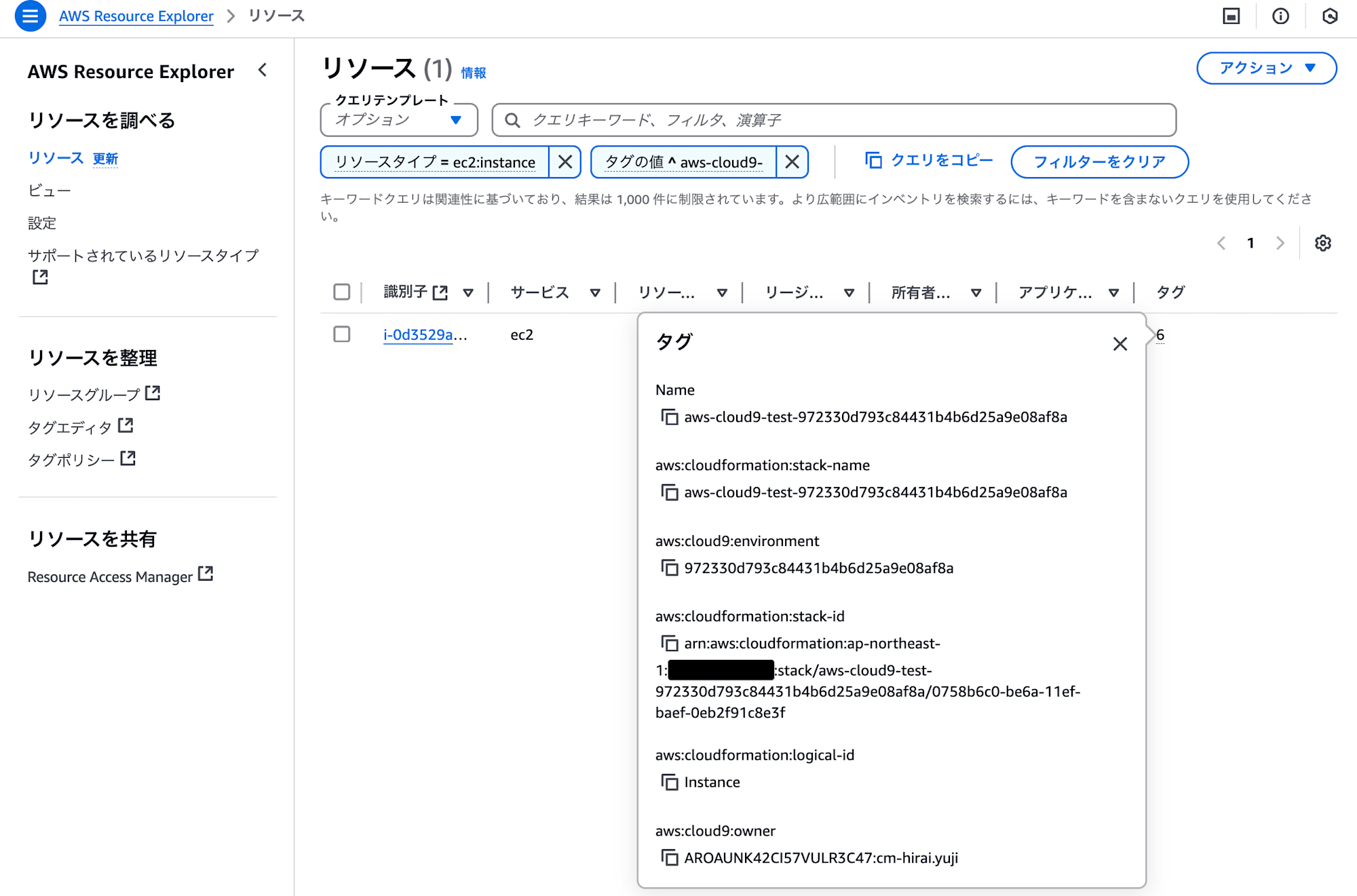
Task: Select the i-0d3529a row checkbox
Action: coord(342,334)
